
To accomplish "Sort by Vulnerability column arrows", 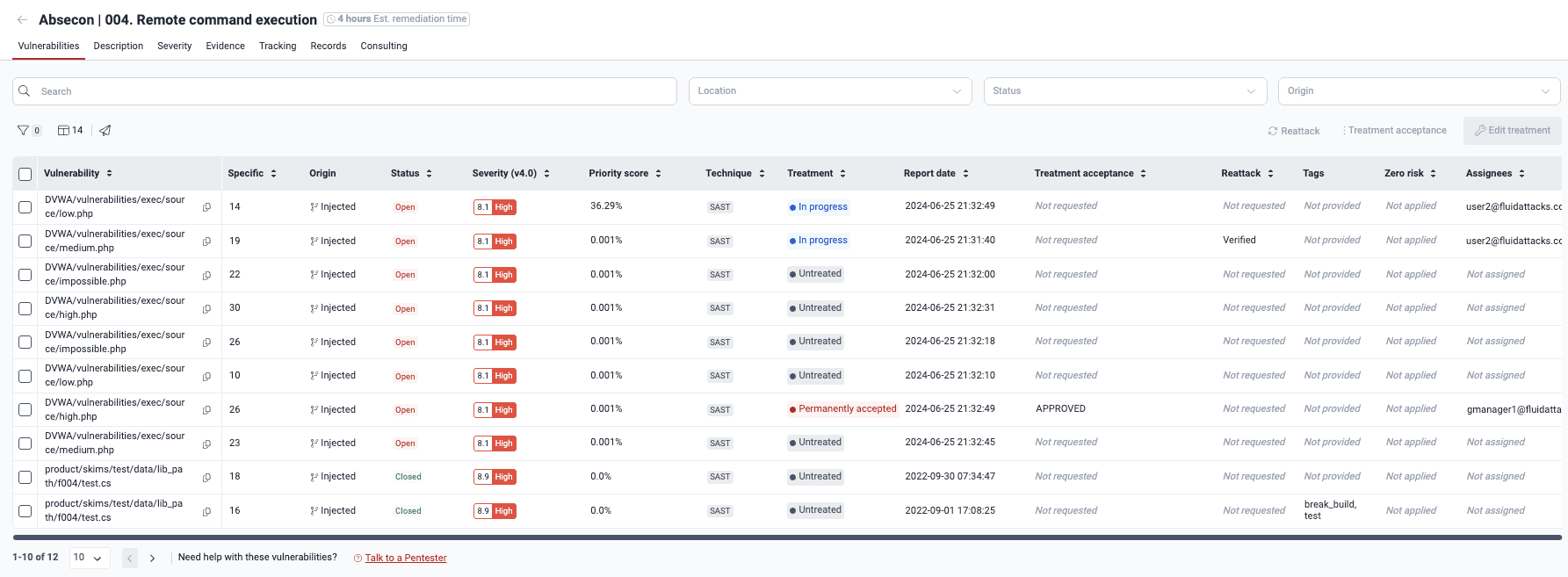I will point(109,174).
